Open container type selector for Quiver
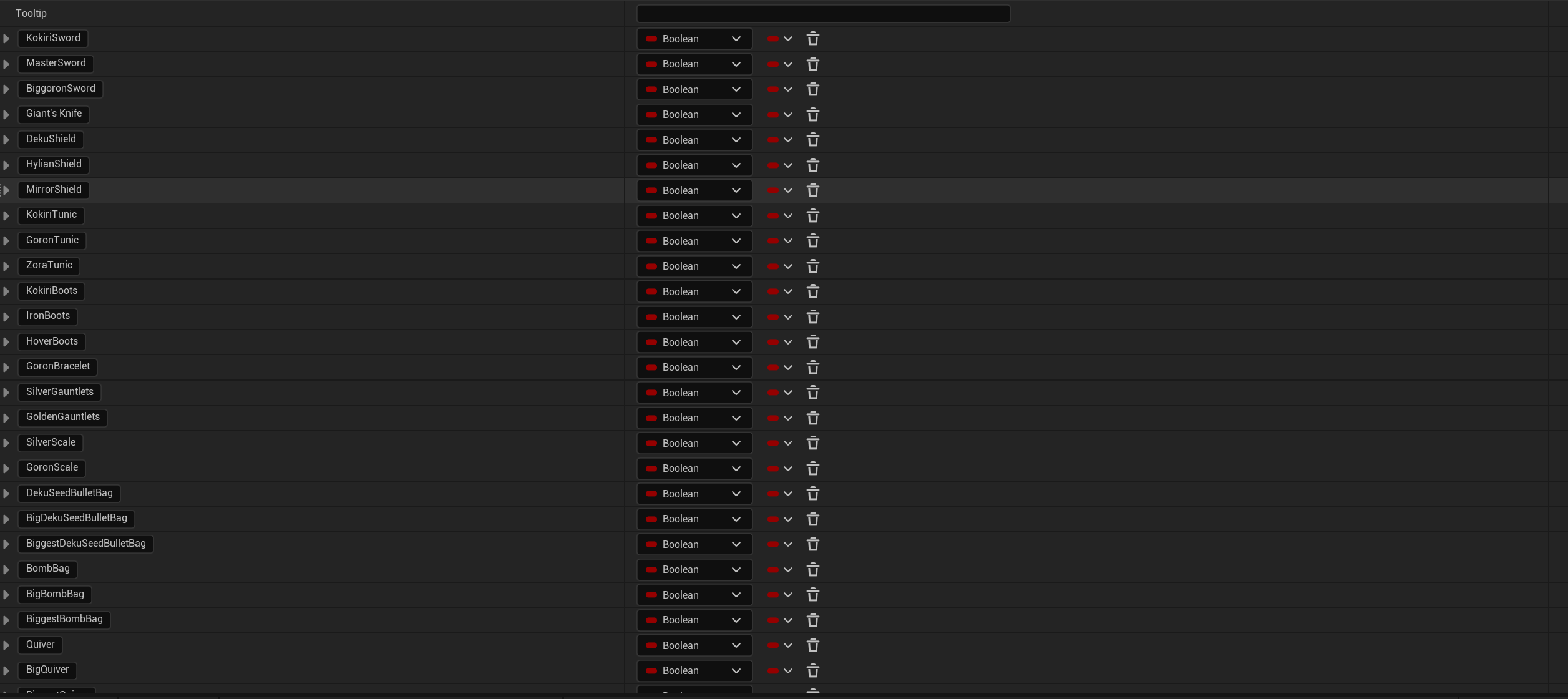The width and height of the screenshot is (1568, 699). click(x=780, y=645)
